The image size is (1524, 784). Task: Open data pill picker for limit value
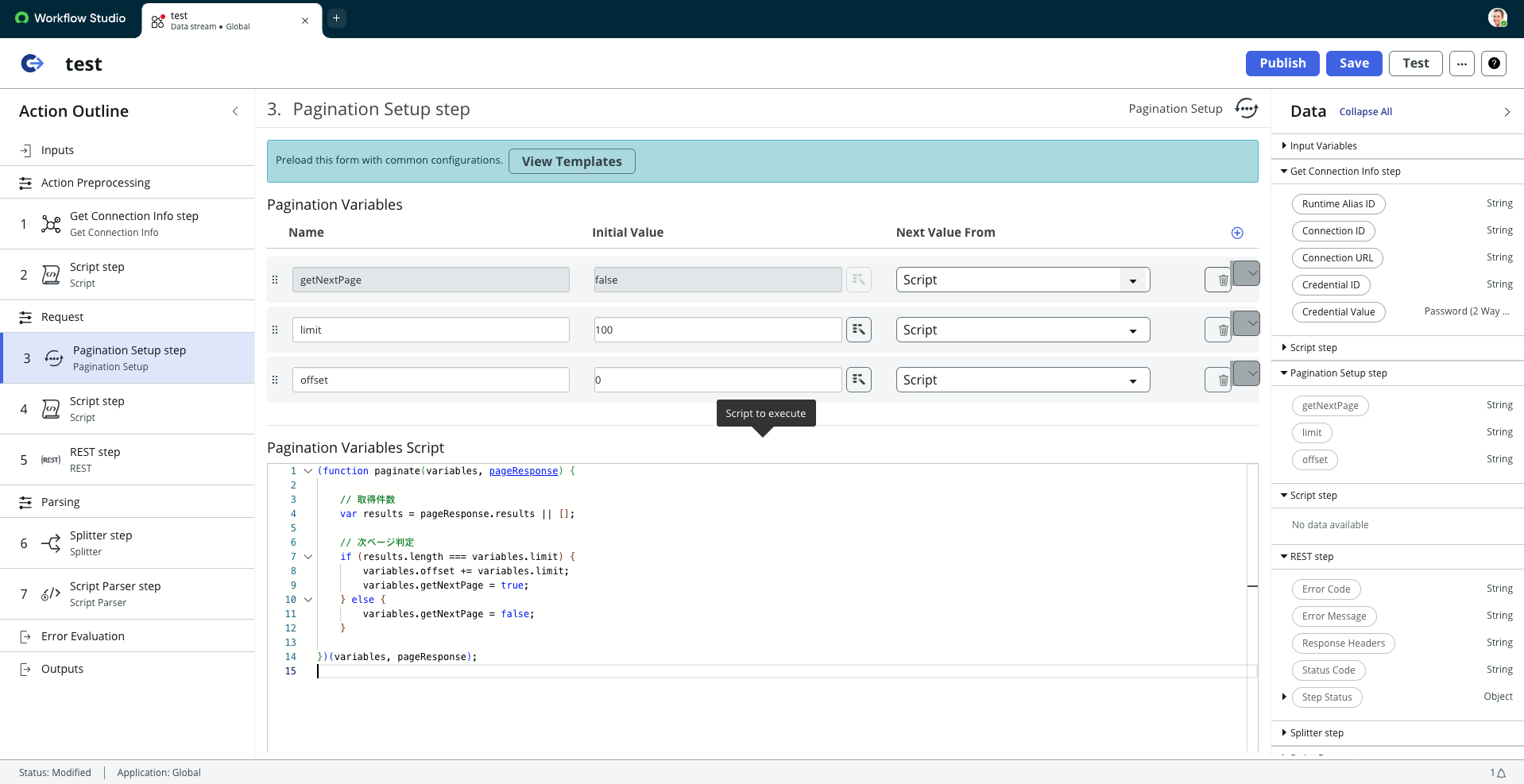(x=859, y=330)
